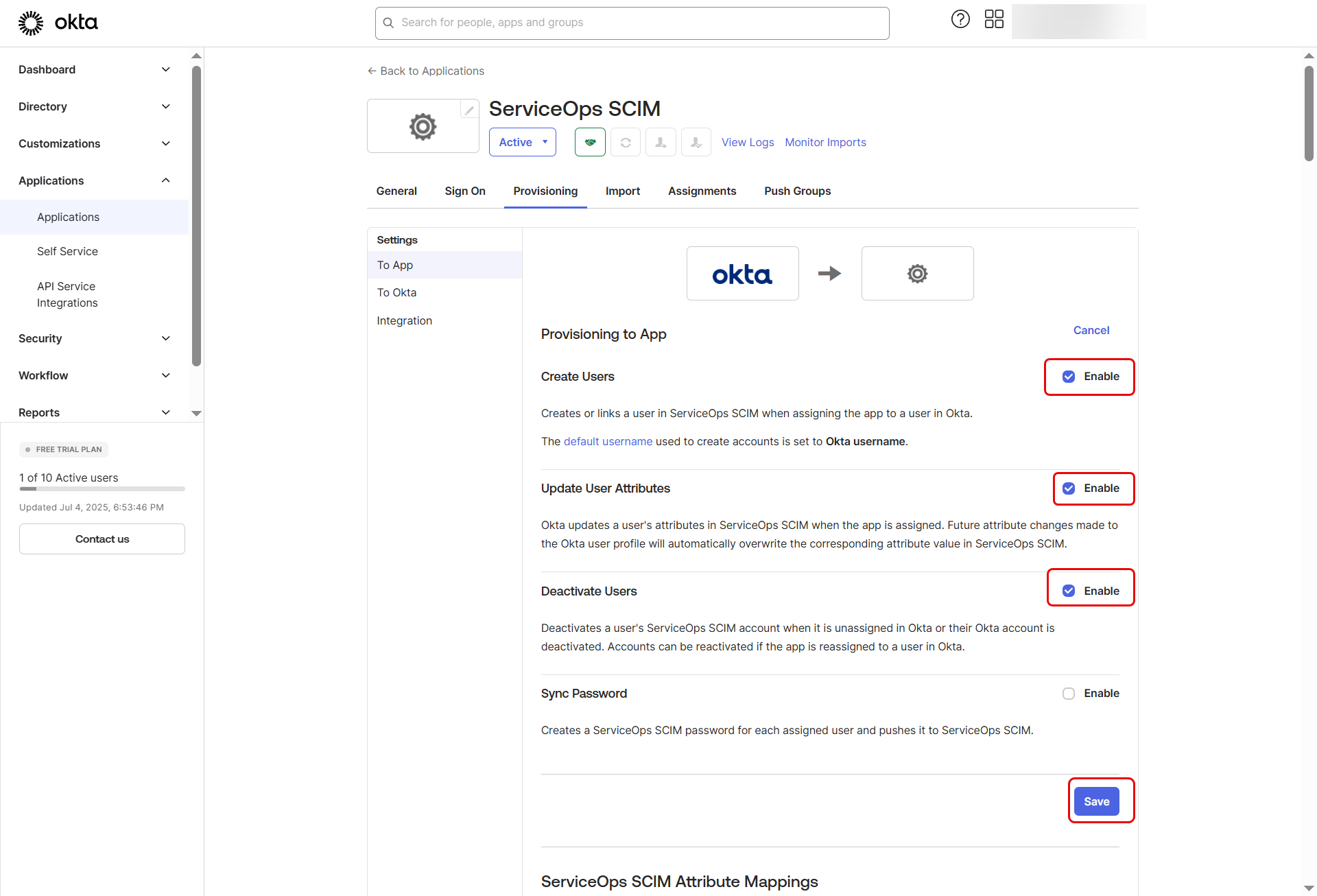Focus the people, apps and groups search field
The image size is (1317, 896).
[631, 23]
